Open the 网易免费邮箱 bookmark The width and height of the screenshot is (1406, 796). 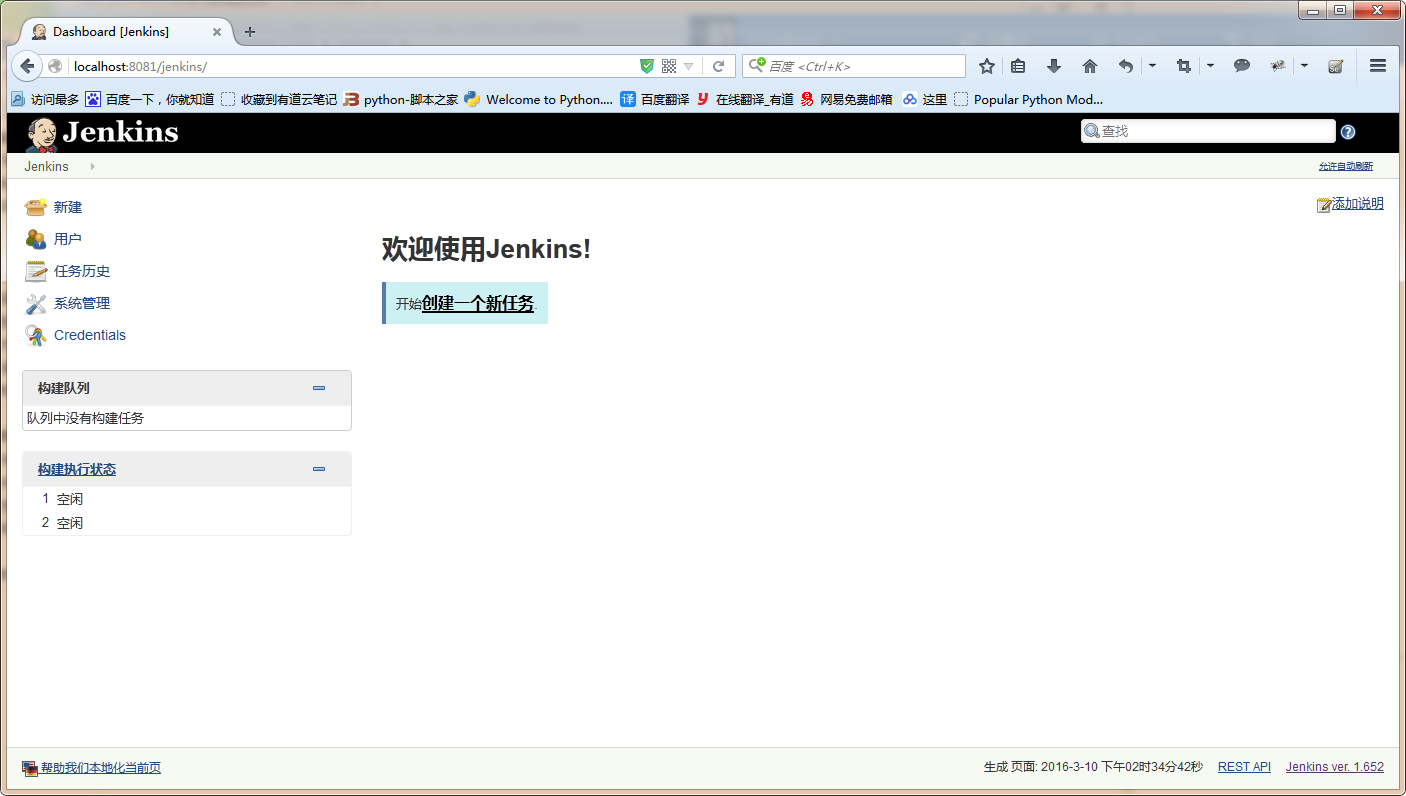coord(847,99)
